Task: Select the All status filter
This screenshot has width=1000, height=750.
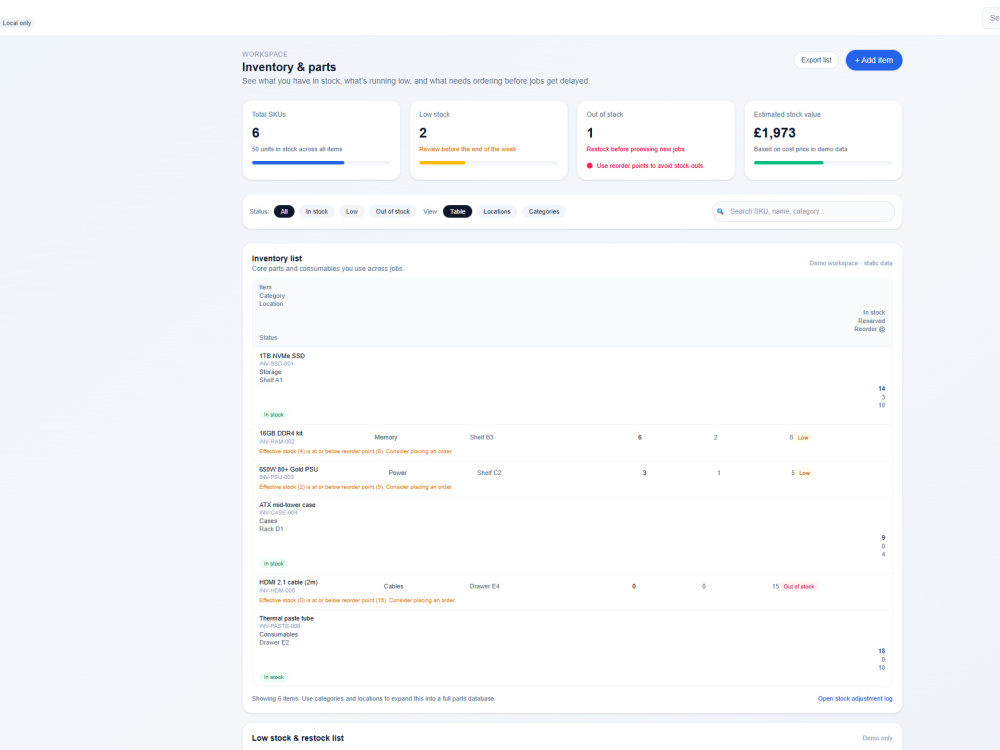Action: pyautogui.click(x=284, y=212)
